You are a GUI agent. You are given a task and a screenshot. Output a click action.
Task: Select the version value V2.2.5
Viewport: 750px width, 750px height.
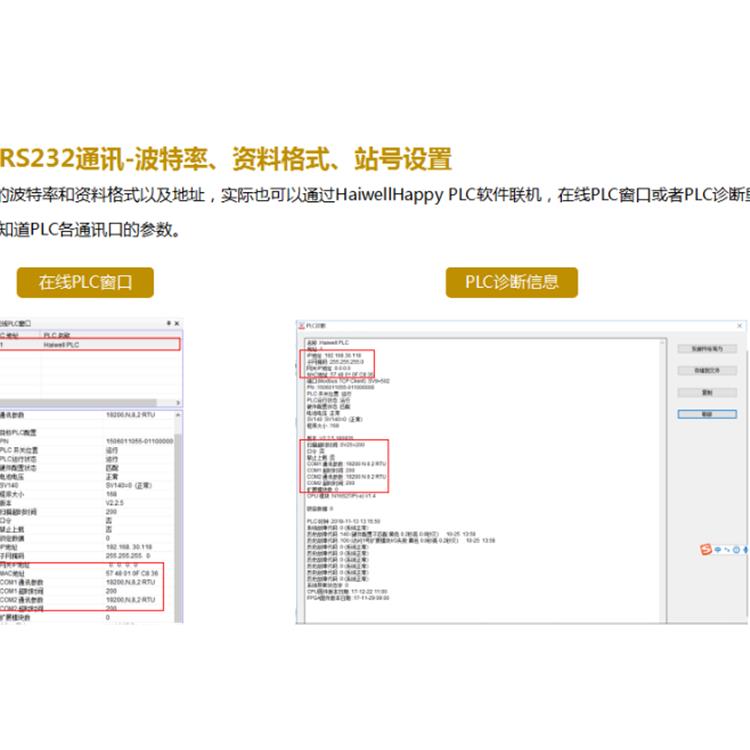(x=114, y=503)
